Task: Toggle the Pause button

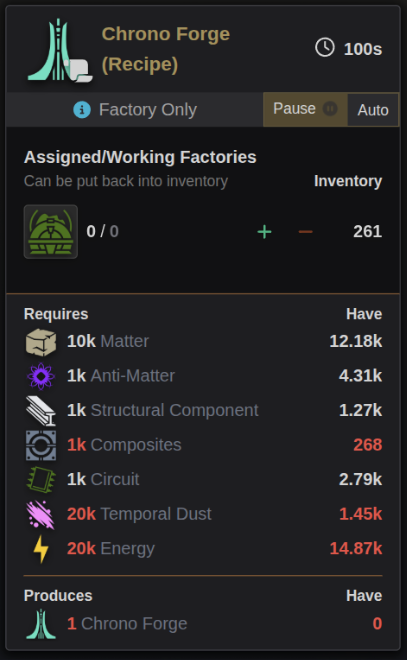Action: 305,109
